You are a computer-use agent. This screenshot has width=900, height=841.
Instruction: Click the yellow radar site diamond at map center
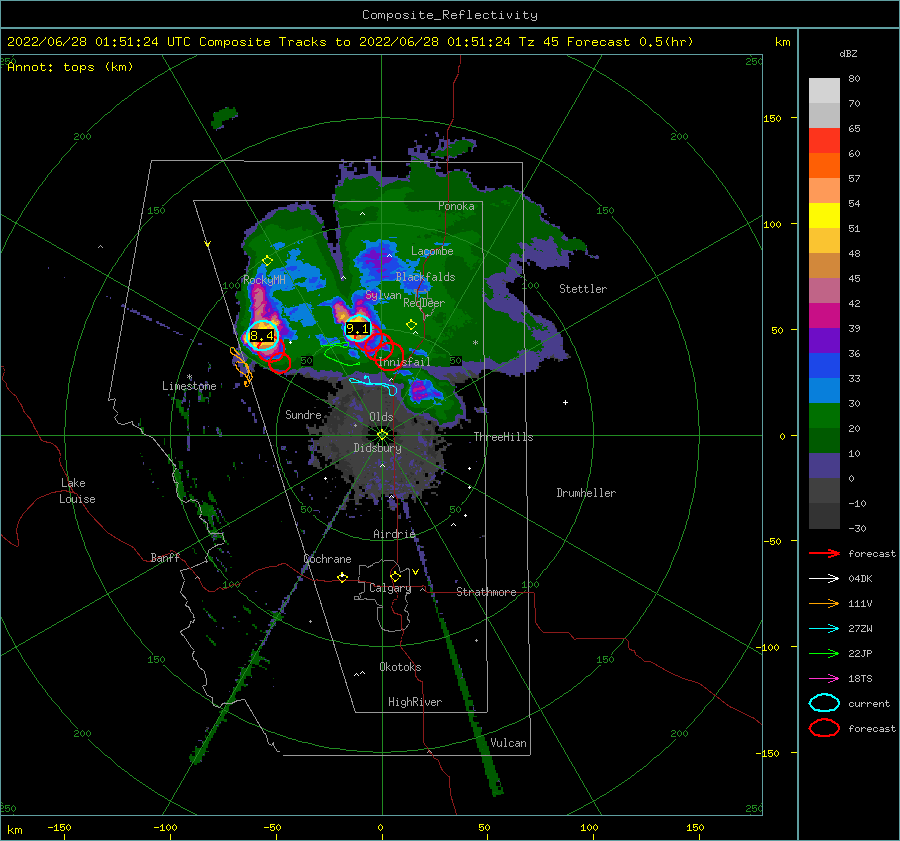[x=382, y=435]
